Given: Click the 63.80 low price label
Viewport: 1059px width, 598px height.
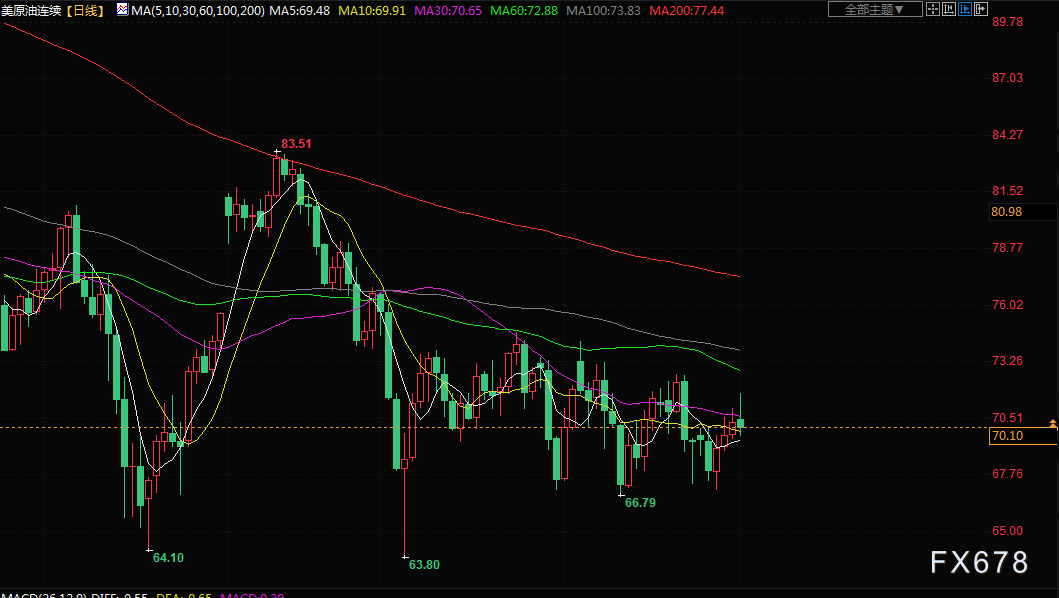Looking at the screenshot, I should [424, 565].
